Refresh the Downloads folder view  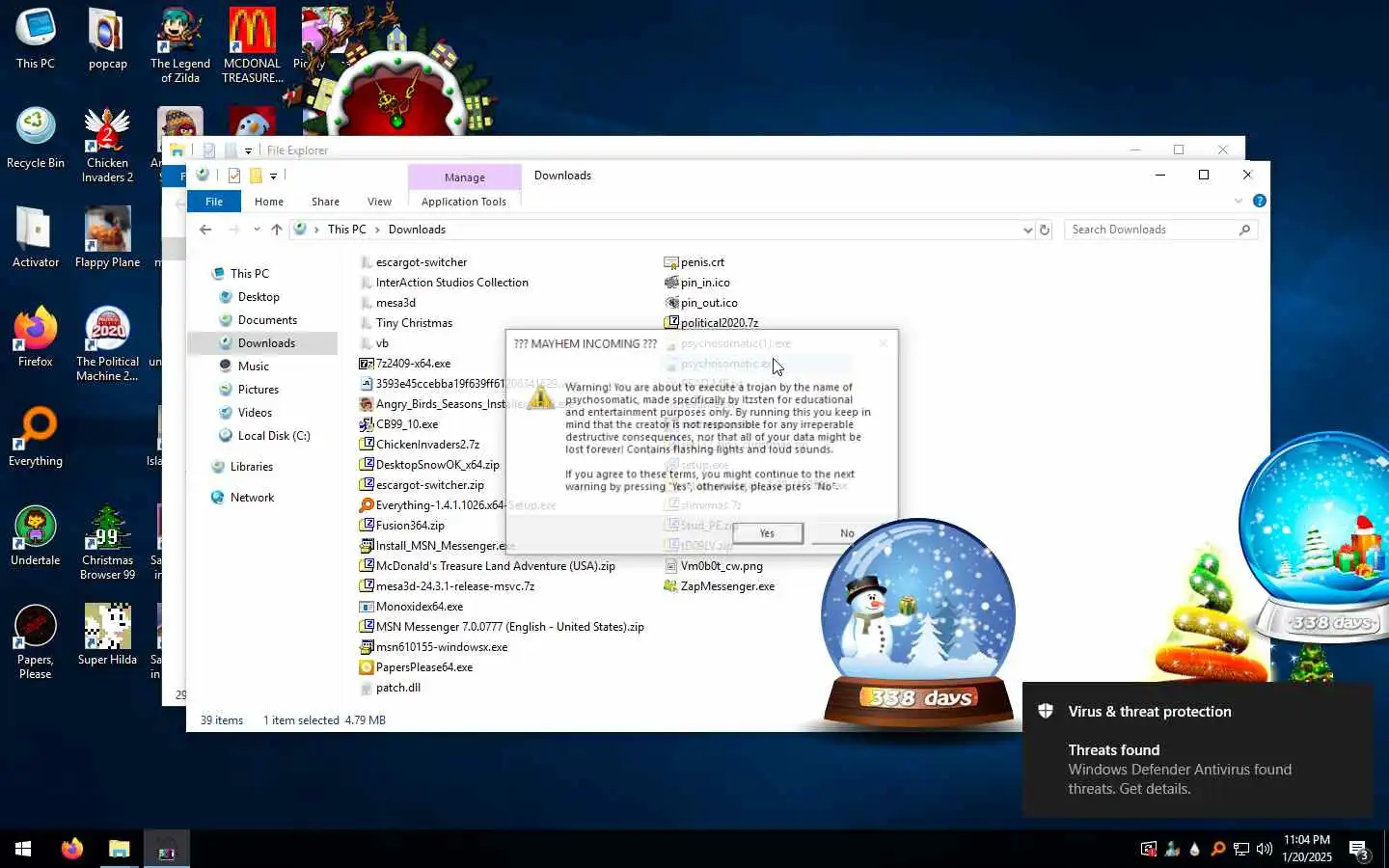[x=1045, y=230]
